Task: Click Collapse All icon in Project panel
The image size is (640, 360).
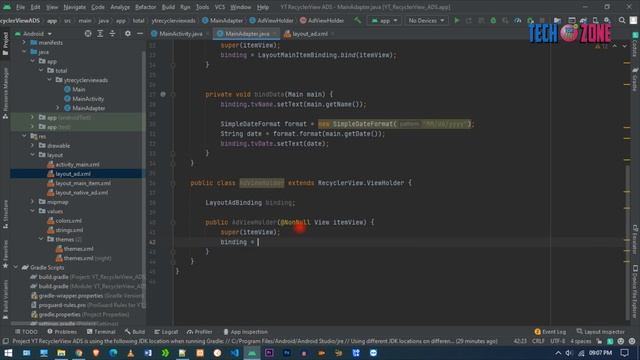Action: click(112, 33)
